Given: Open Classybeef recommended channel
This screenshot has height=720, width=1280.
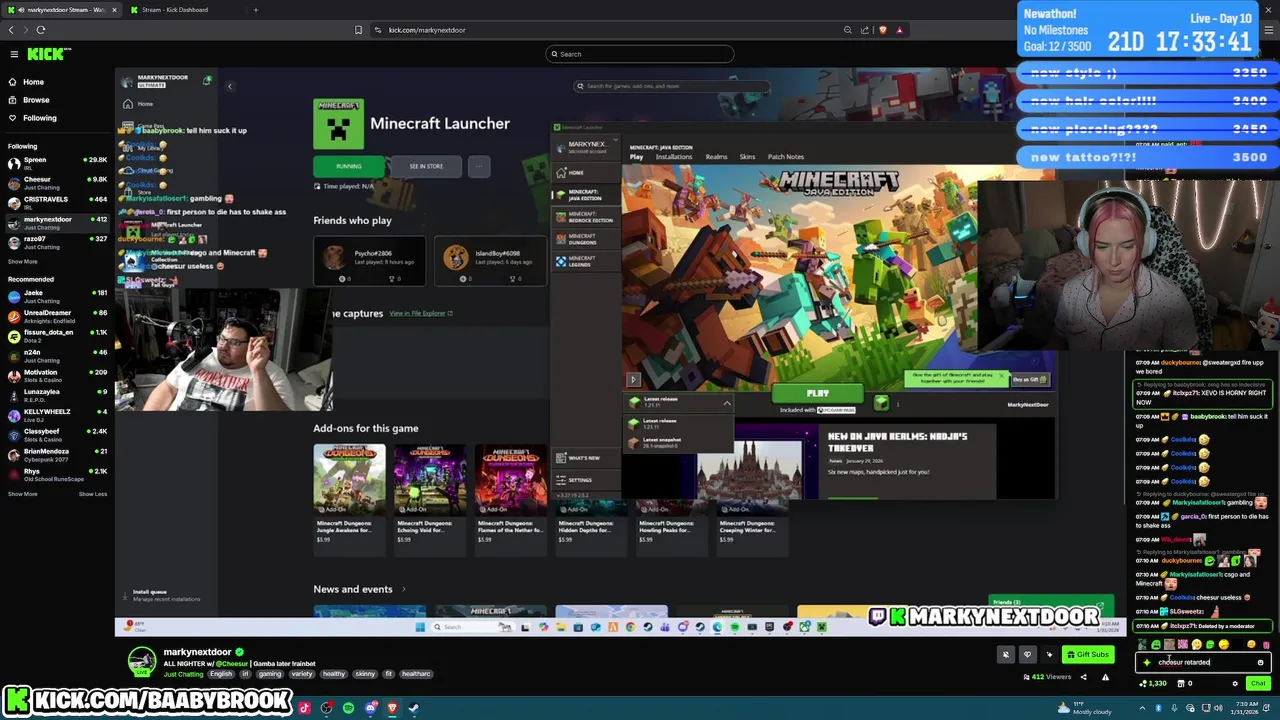Looking at the screenshot, I should [57, 435].
